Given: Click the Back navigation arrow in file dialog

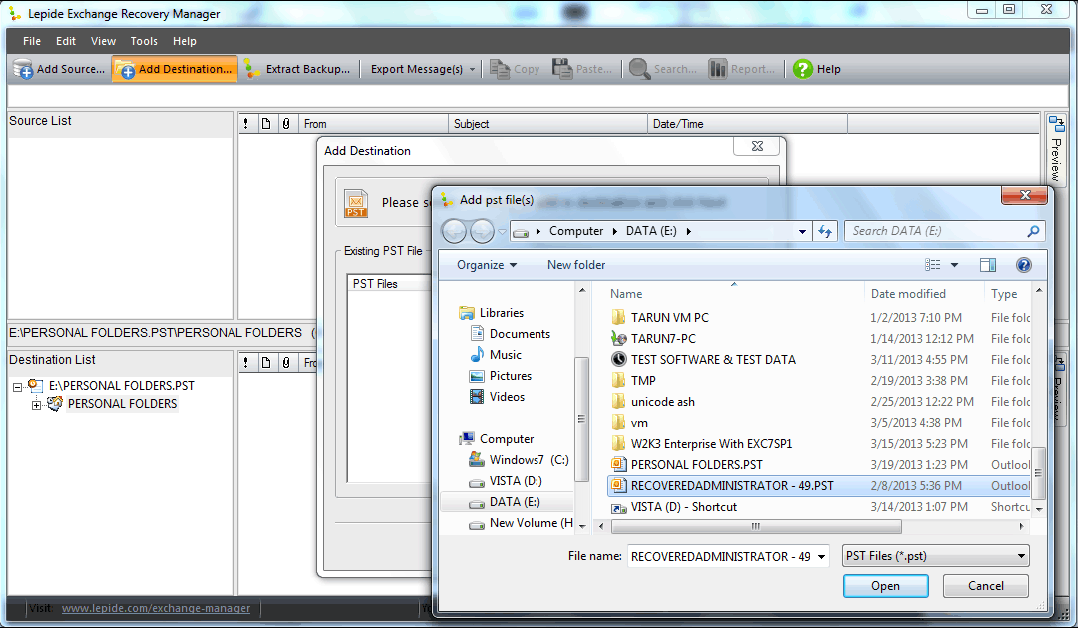Looking at the screenshot, I should pos(454,231).
